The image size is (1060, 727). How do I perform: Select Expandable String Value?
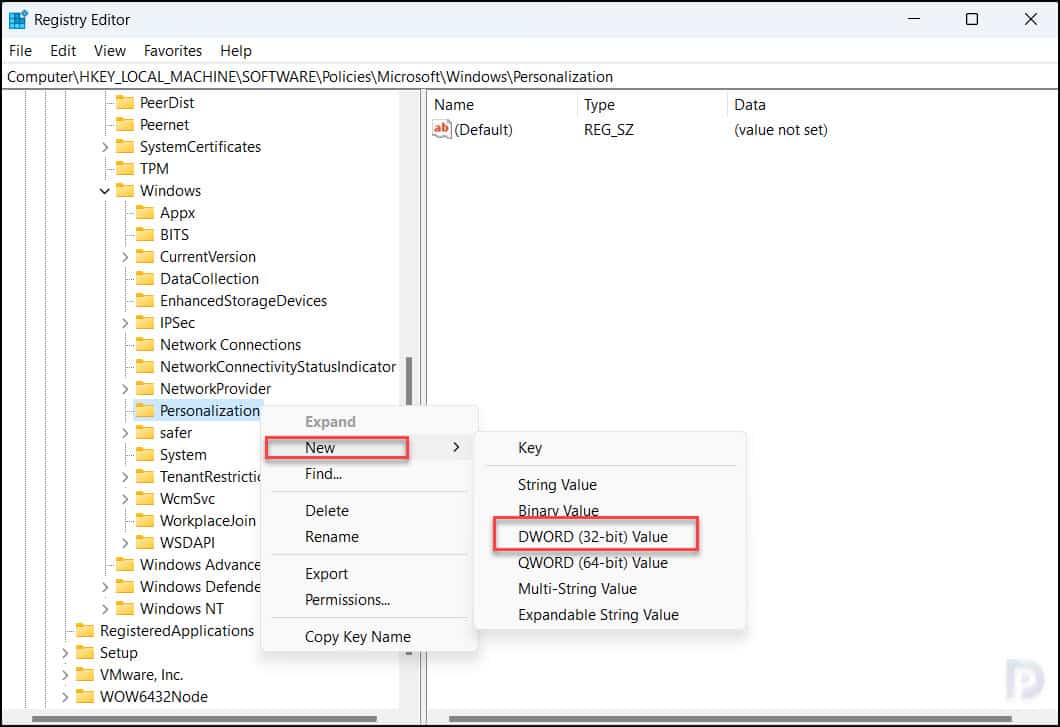point(610,615)
